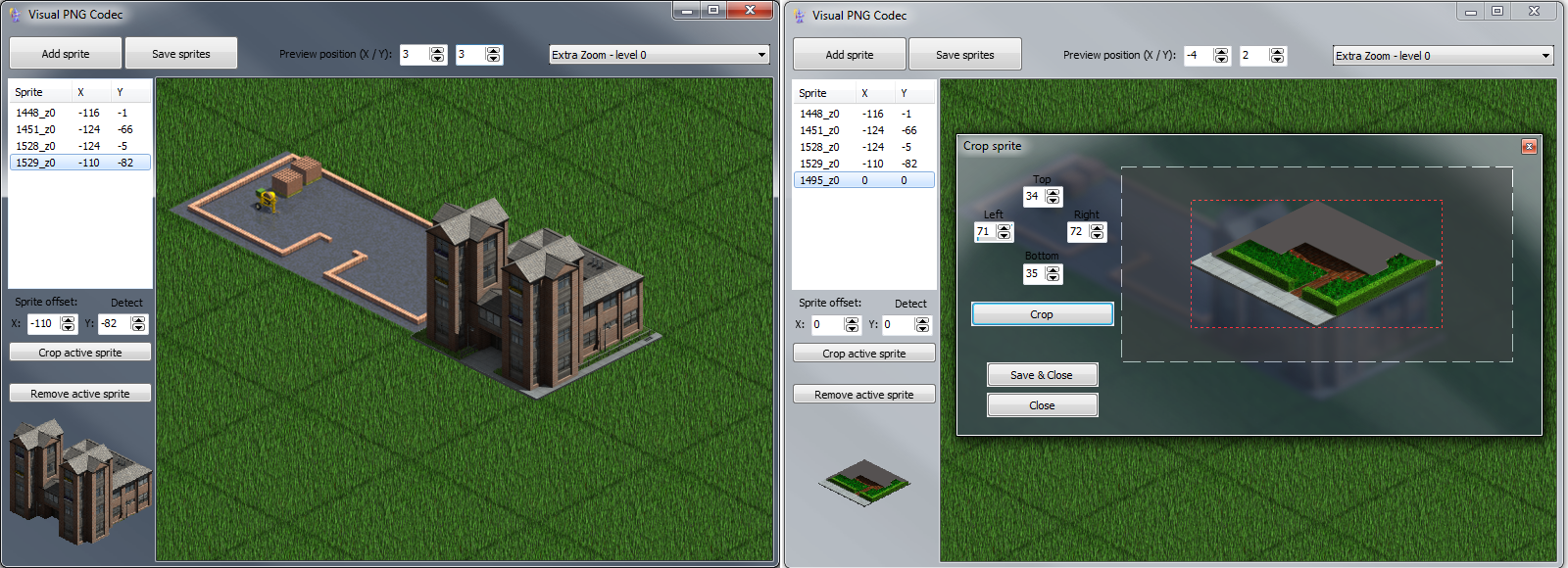The width and height of the screenshot is (1568, 568).
Task: Maximize the left Visual PNG Codec window
Action: [713, 10]
